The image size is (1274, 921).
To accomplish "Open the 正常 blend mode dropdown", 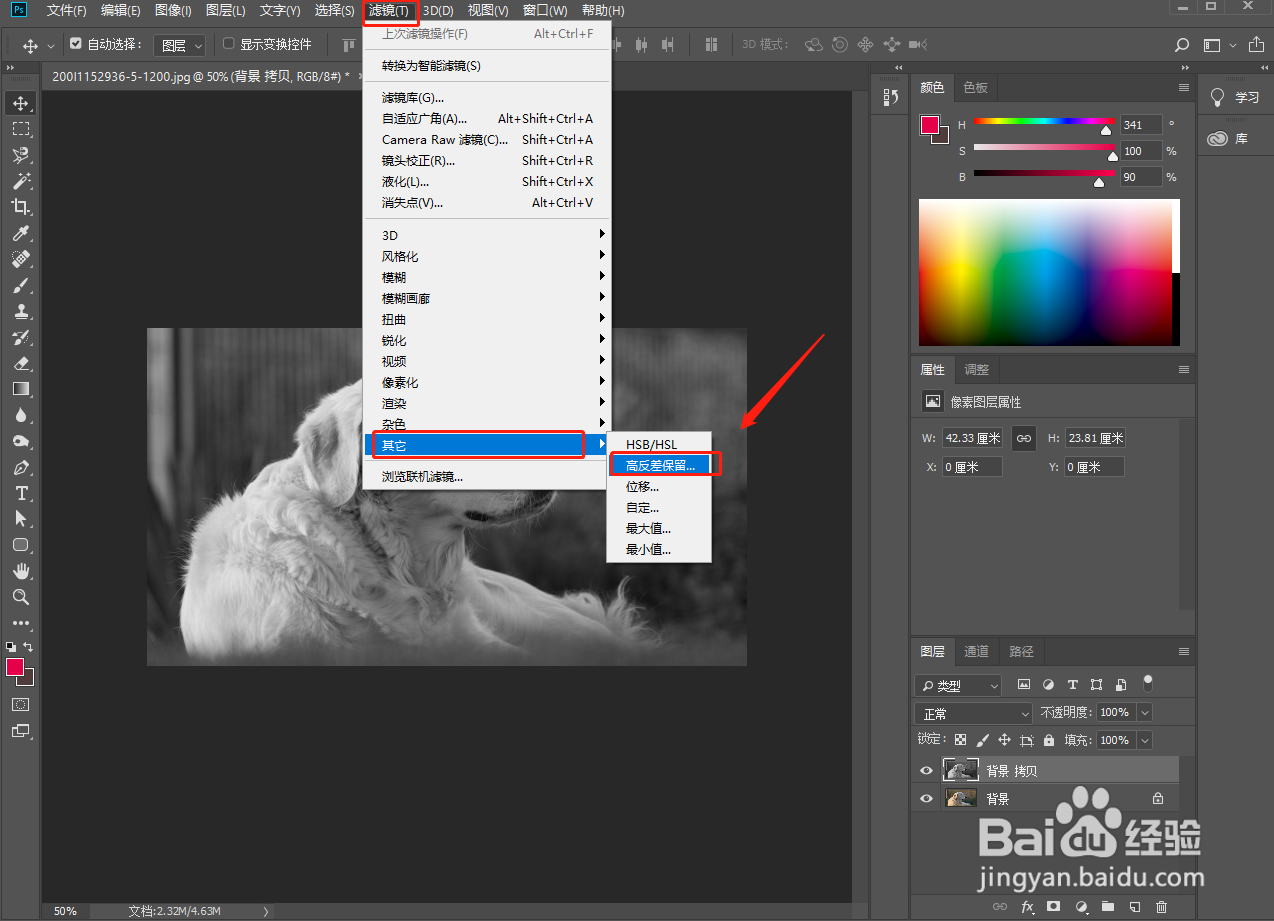I will click(x=973, y=713).
